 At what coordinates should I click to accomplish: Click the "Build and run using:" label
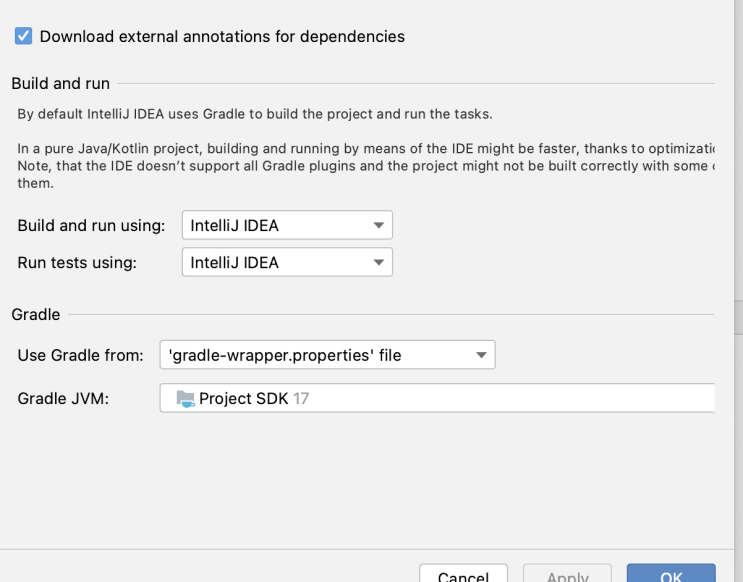[x=91, y=225]
